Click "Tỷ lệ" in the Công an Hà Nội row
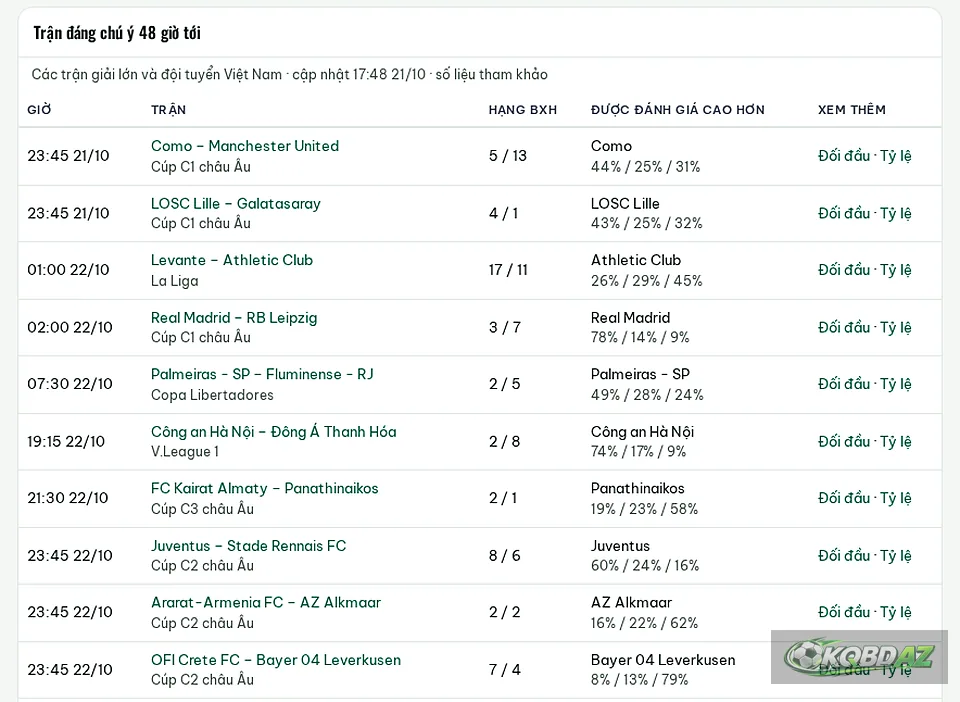The height and width of the screenshot is (702, 960). pyautogui.click(x=896, y=441)
